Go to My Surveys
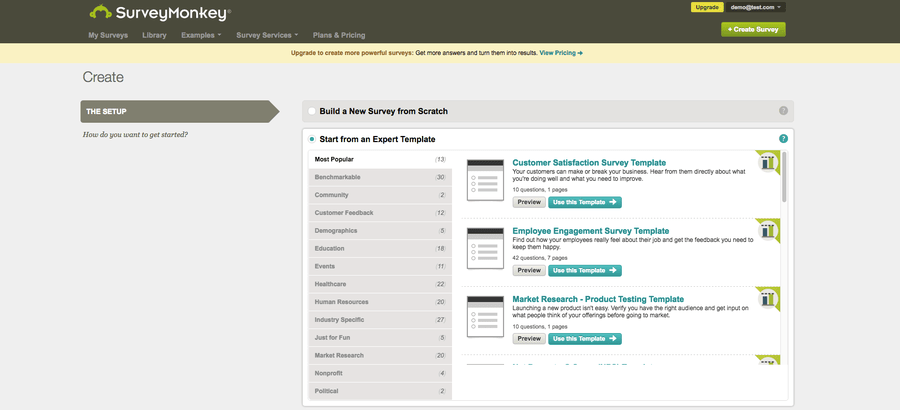Screen dimensions: 900x410 (x=108, y=35)
